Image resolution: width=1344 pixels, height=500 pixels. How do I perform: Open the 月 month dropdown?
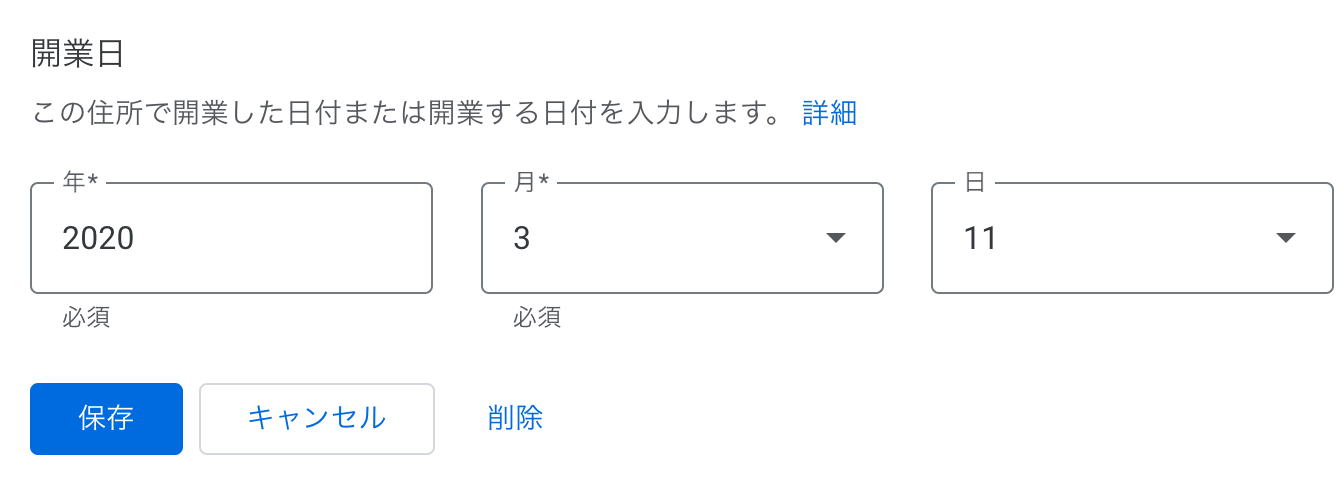pos(682,238)
